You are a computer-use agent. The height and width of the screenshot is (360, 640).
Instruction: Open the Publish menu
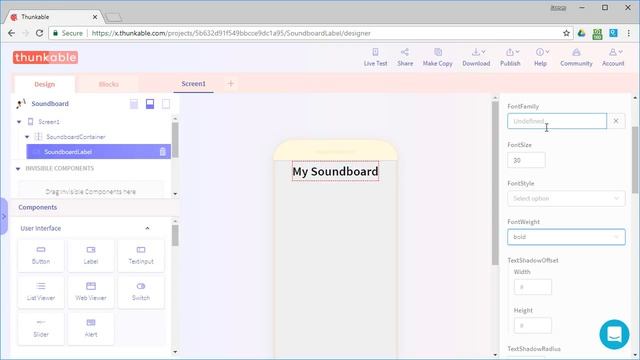point(510,57)
